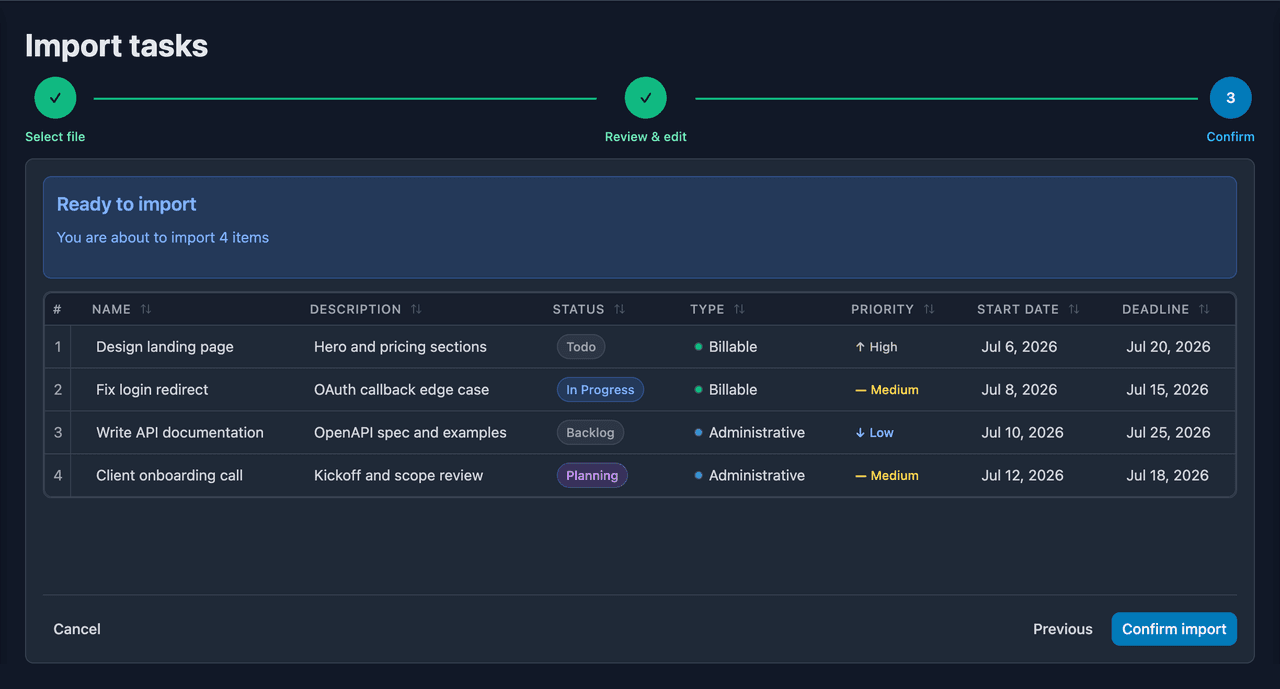This screenshot has height=689, width=1280.
Task: Click the Review & edit step label
Action: (x=646, y=137)
